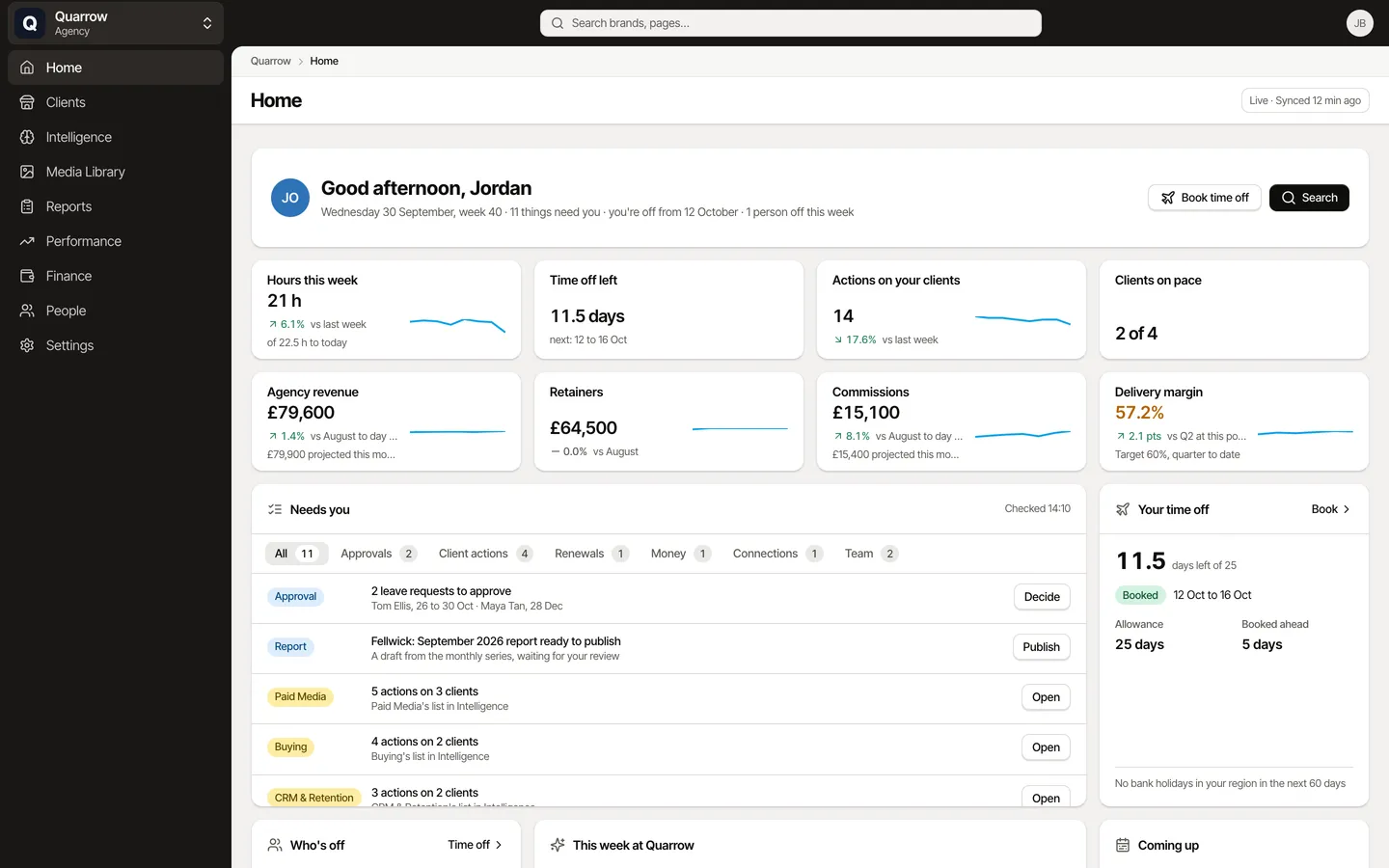The width and height of the screenshot is (1389, 868).
Task: Click the plane icon on Book time off
Action: coord(1168,198)
